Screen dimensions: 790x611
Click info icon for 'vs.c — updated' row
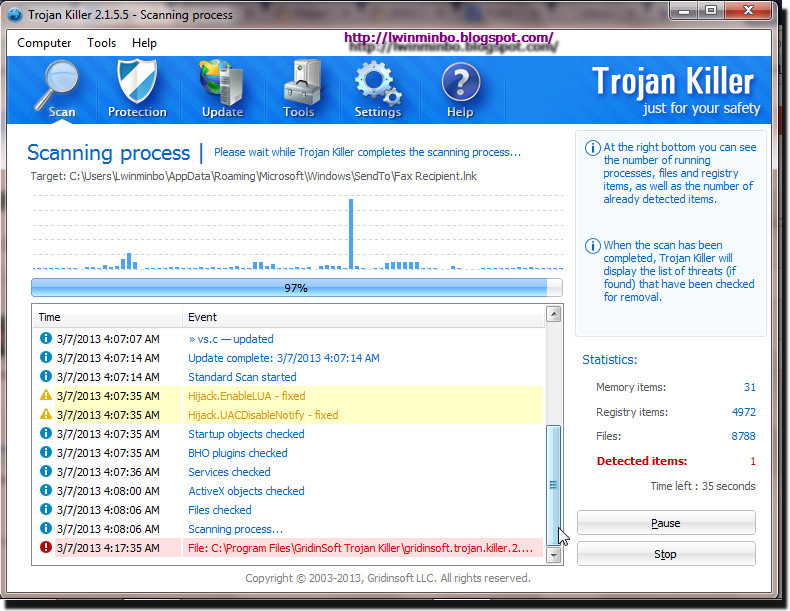tap(45, 338)
